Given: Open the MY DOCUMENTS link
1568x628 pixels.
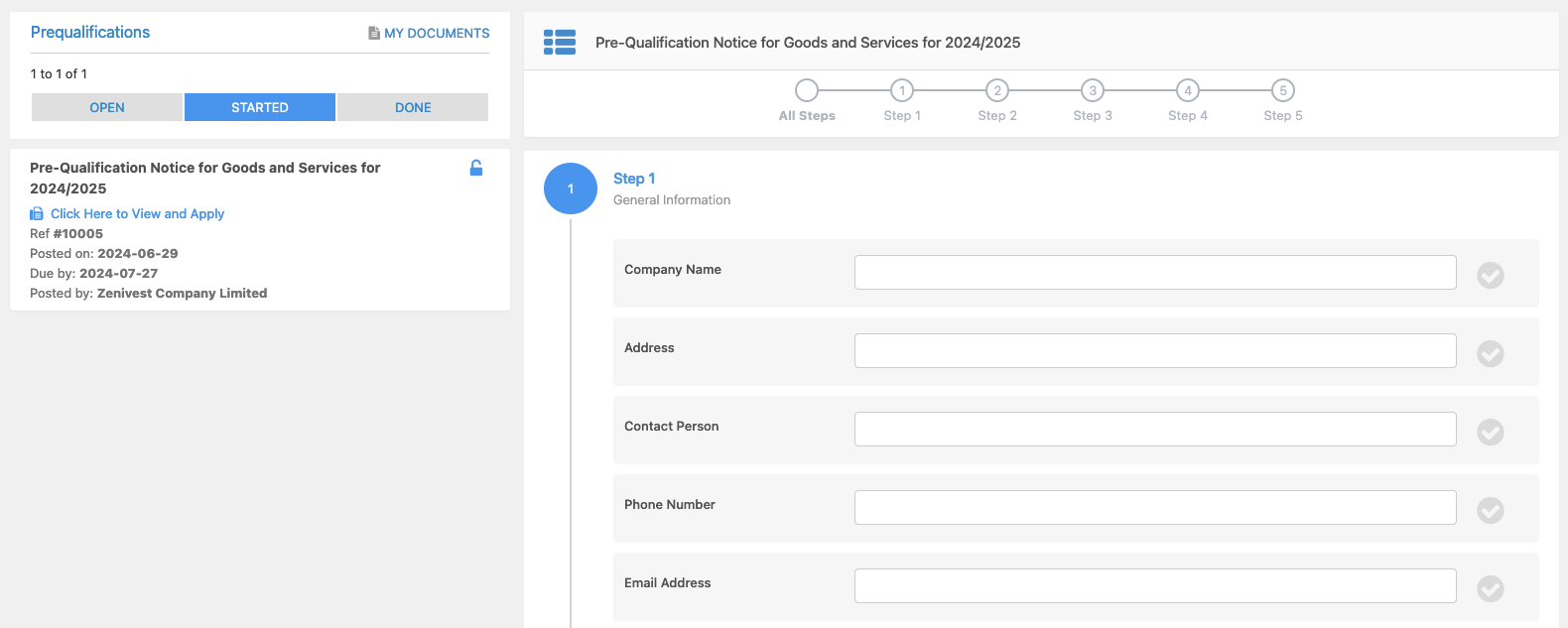Looking at the screenshot, I should (437, 33).
